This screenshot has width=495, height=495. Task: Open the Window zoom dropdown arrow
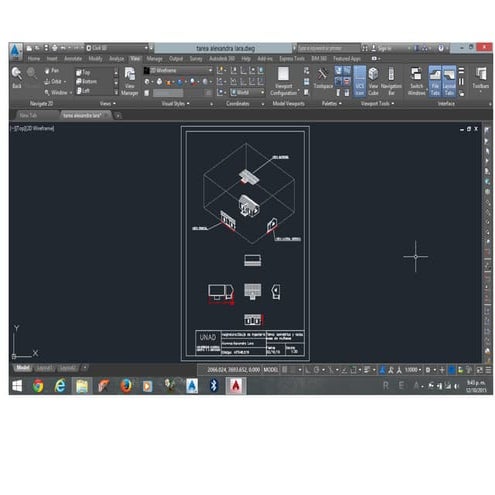coord(70,92)
